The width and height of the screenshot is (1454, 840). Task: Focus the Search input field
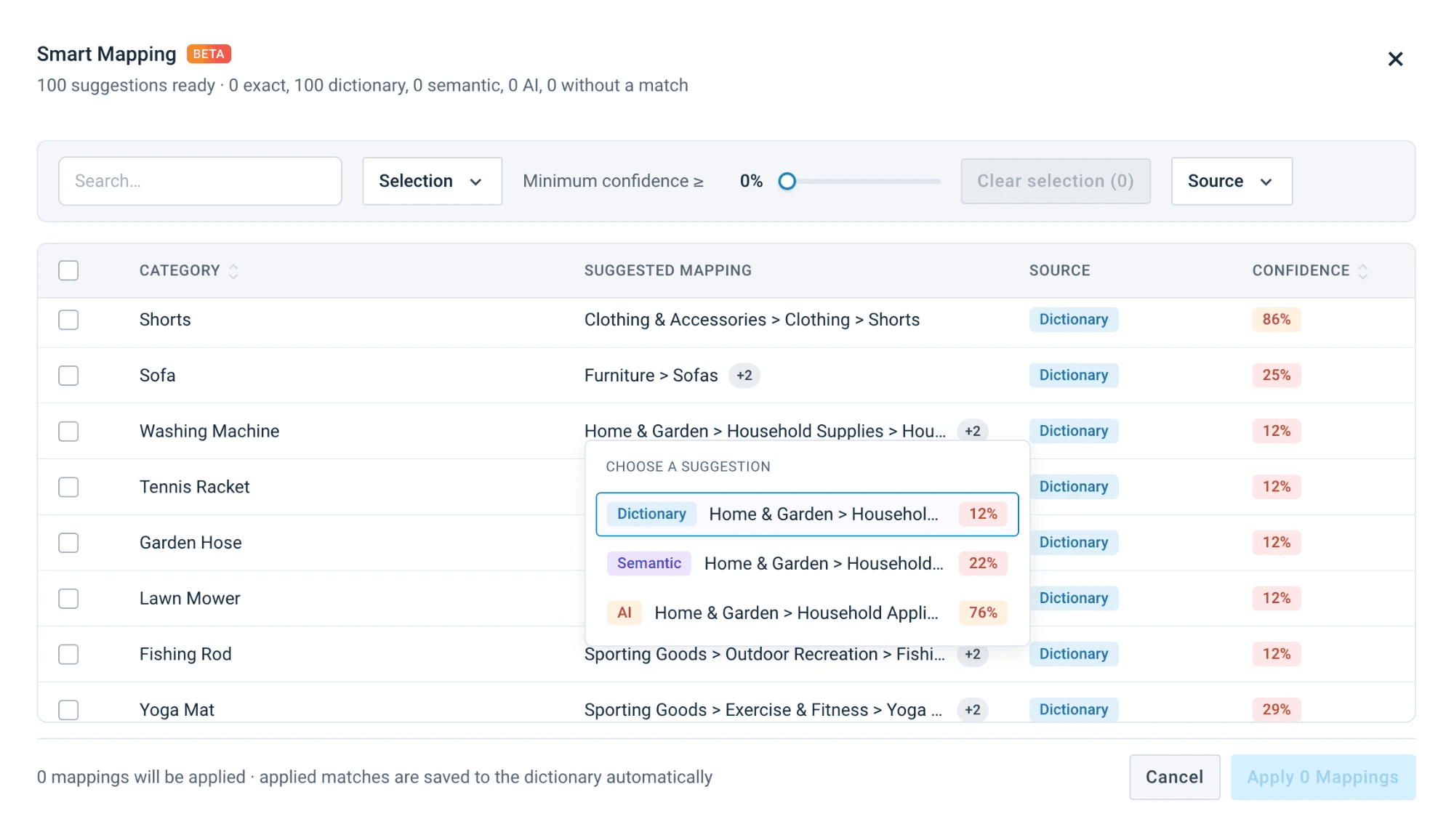pos(200,181)
